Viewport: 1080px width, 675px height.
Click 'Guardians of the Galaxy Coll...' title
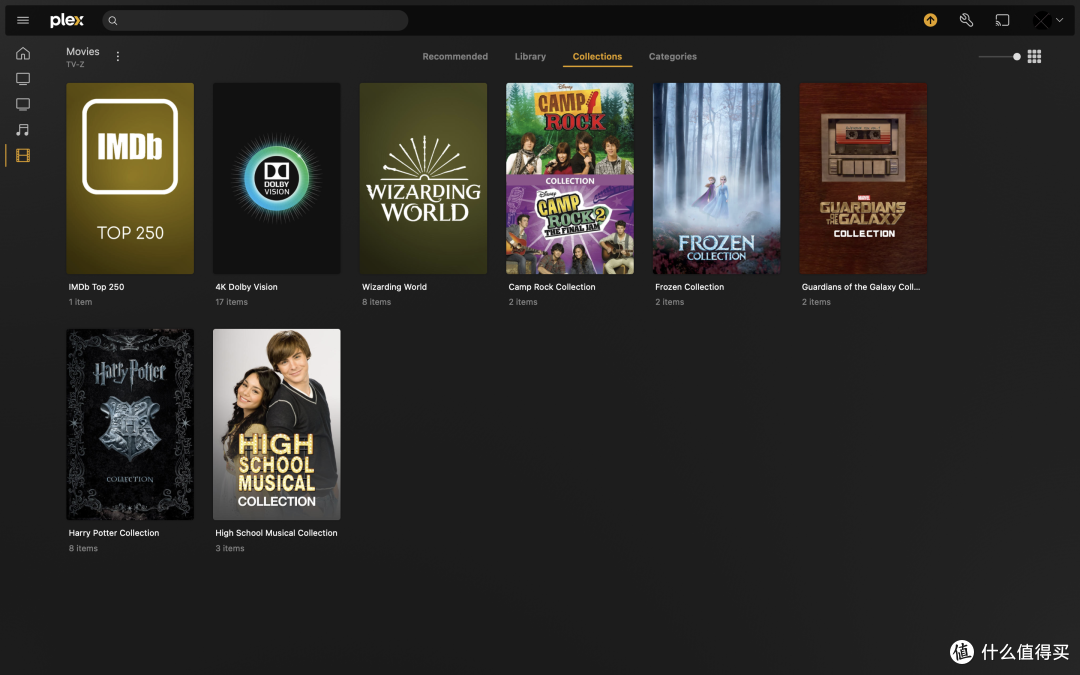861,287
